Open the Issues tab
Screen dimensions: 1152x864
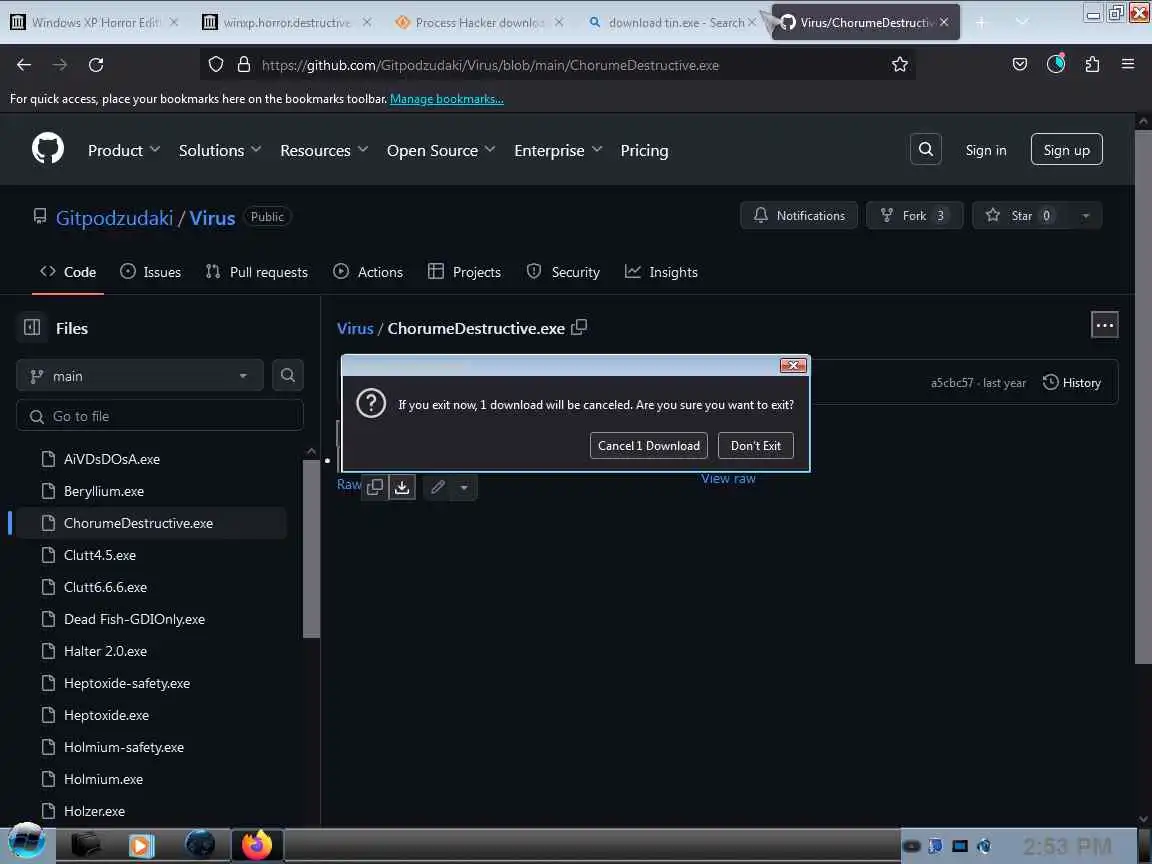tap(151, 272)
